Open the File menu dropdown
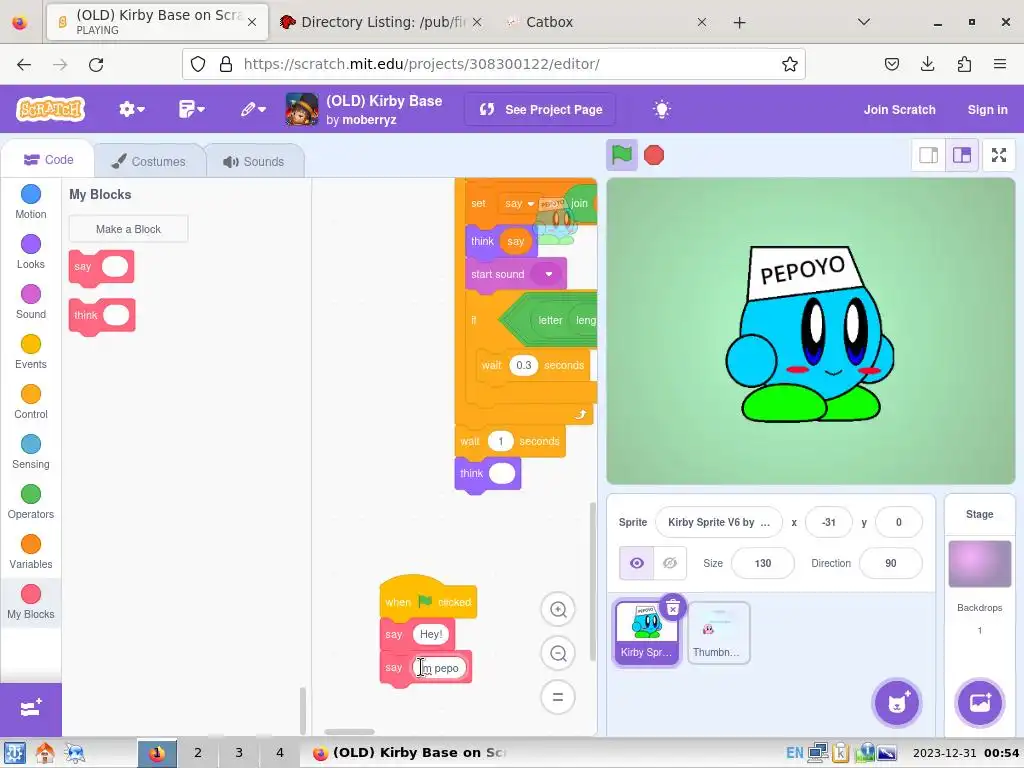Image resolution: width=1024 pixels, height=768 pixels. pyautogui.click(x=191, y=109)
